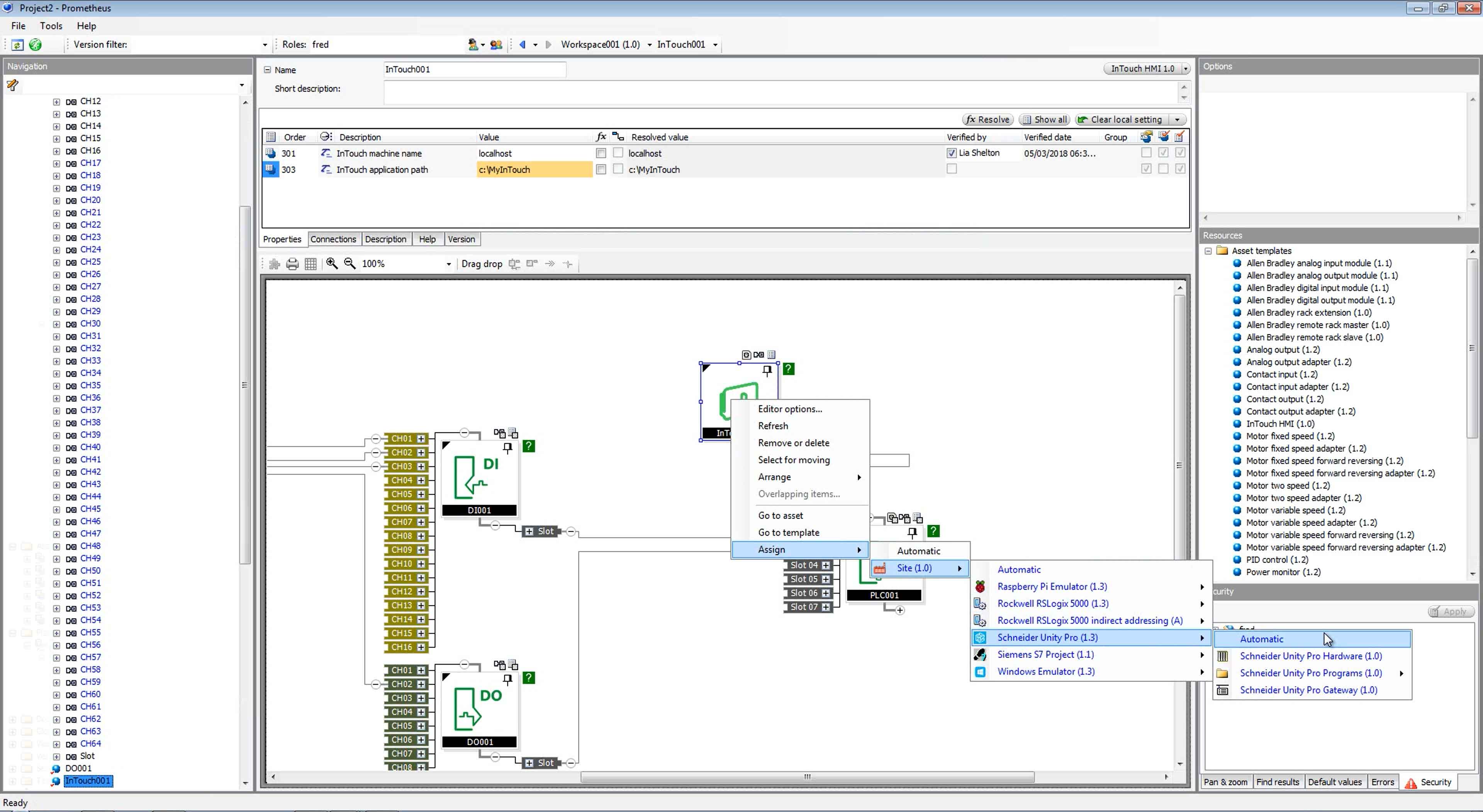
Task: Toggle the fx checkbox for InTouch machine name
Action: [x=601, y=153]
